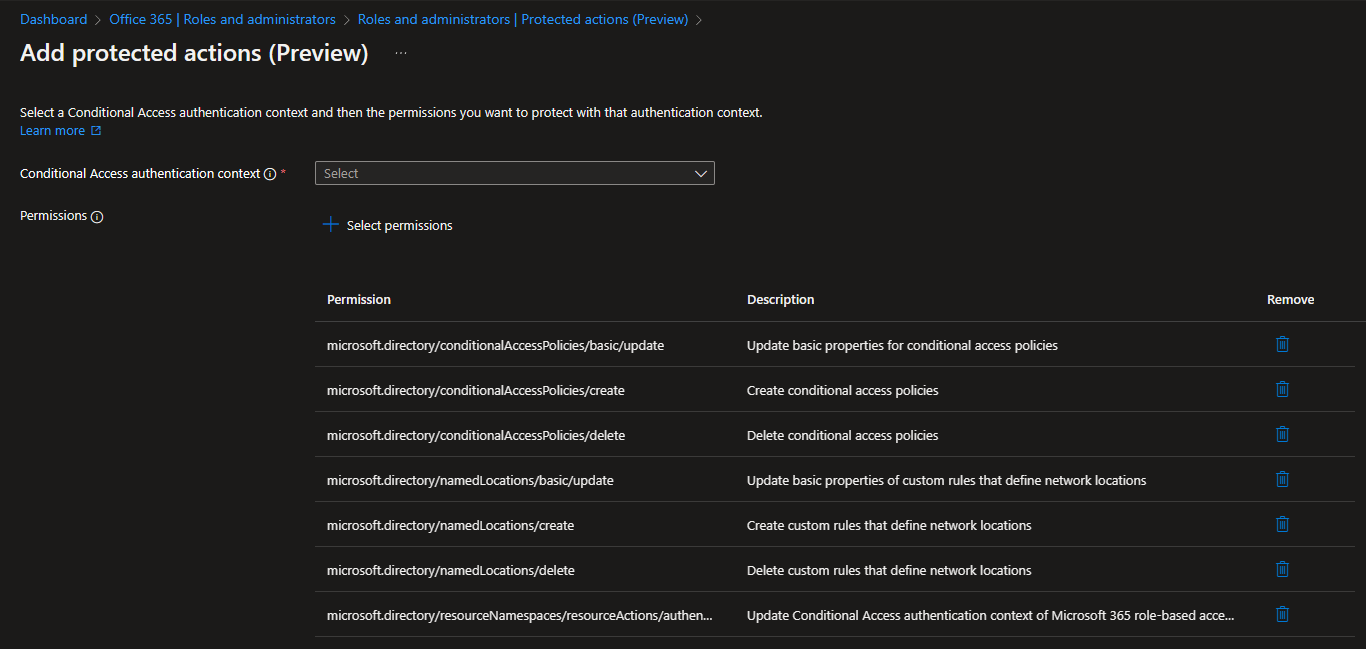This screenshot has width=1366, height=649.
Task: Delete the conditionalAccessPolicies/create row using trash icon
Action: (x=1282, y=389)
